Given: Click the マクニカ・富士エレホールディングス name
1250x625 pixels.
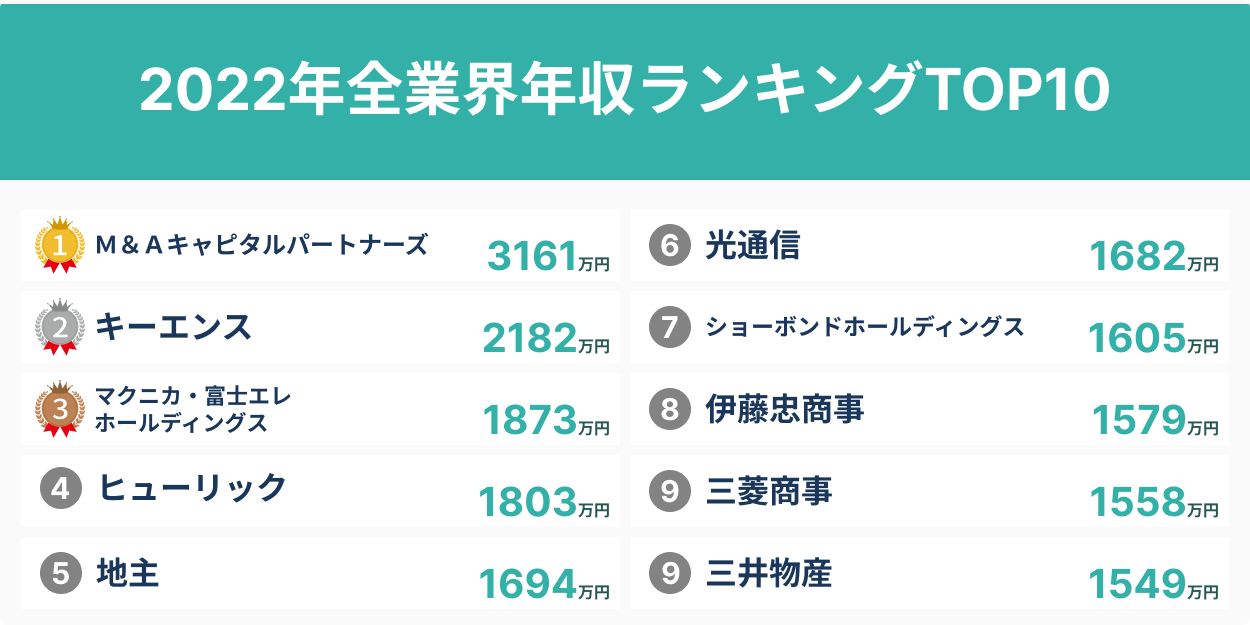Looking at the screenshot, I should (x=192, y=409).
